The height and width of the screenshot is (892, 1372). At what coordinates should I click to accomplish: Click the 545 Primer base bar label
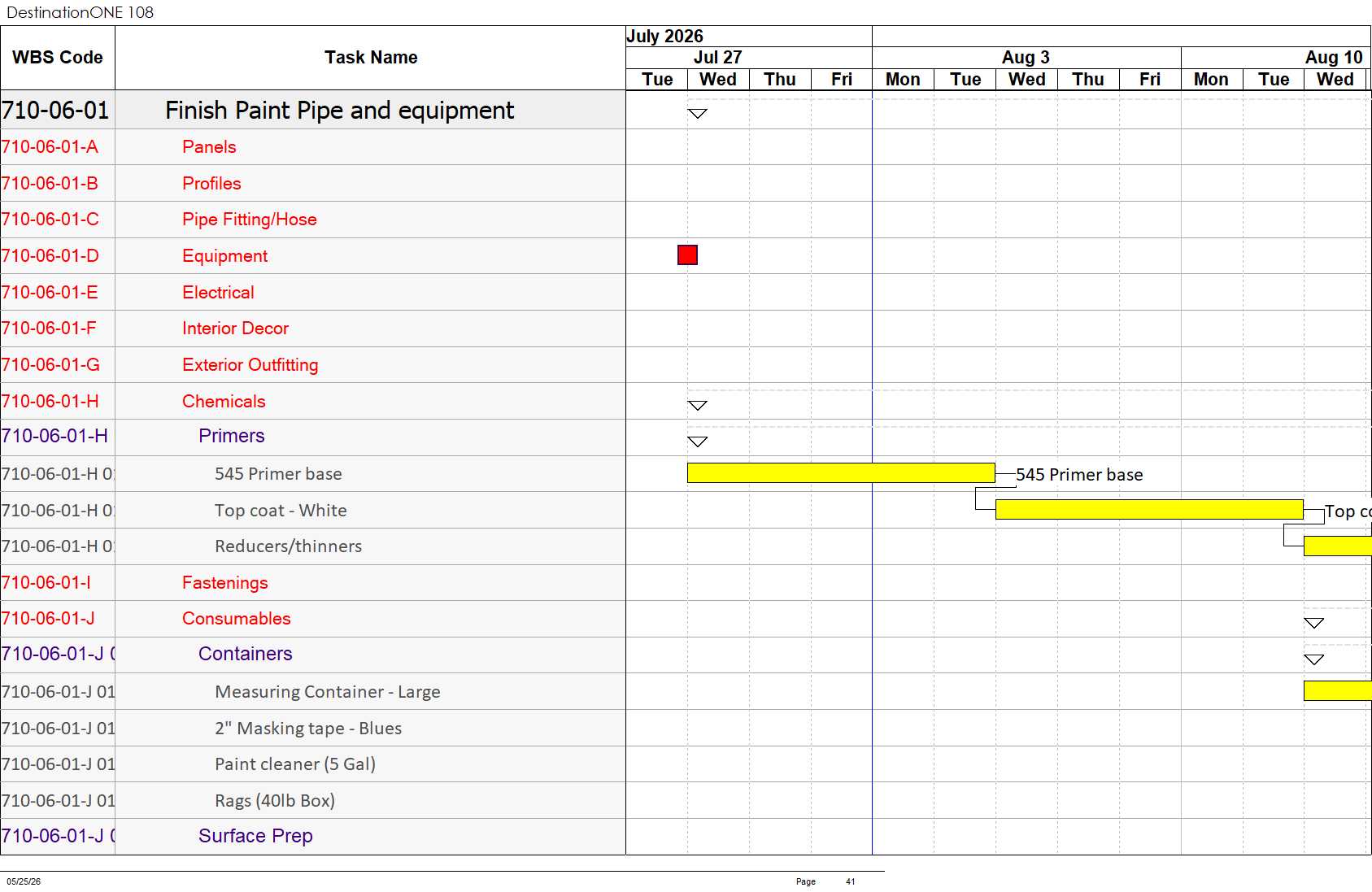click(1079, 475)
